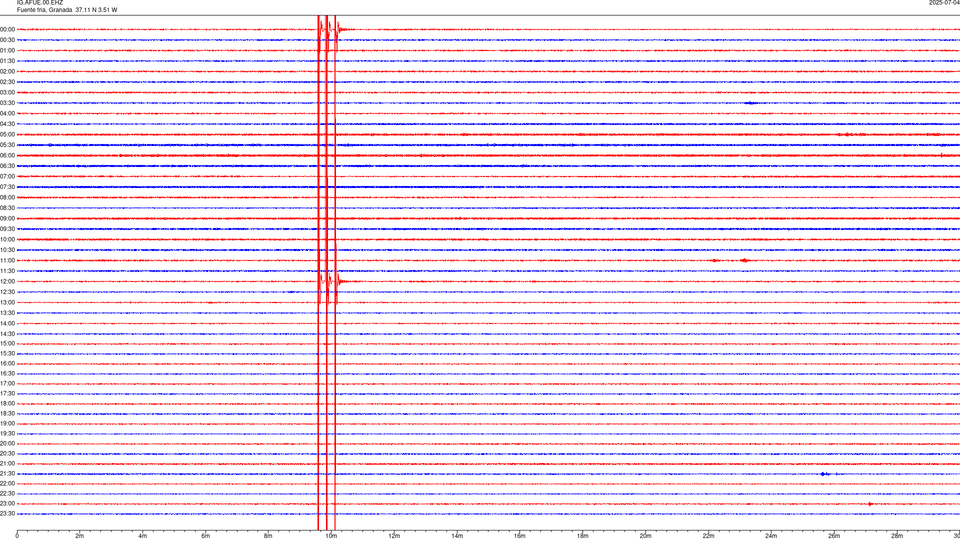The height and width of the screenshot is (540, 960).
Task: Click the 14m tick on the time axis
Action: (457, 536)
